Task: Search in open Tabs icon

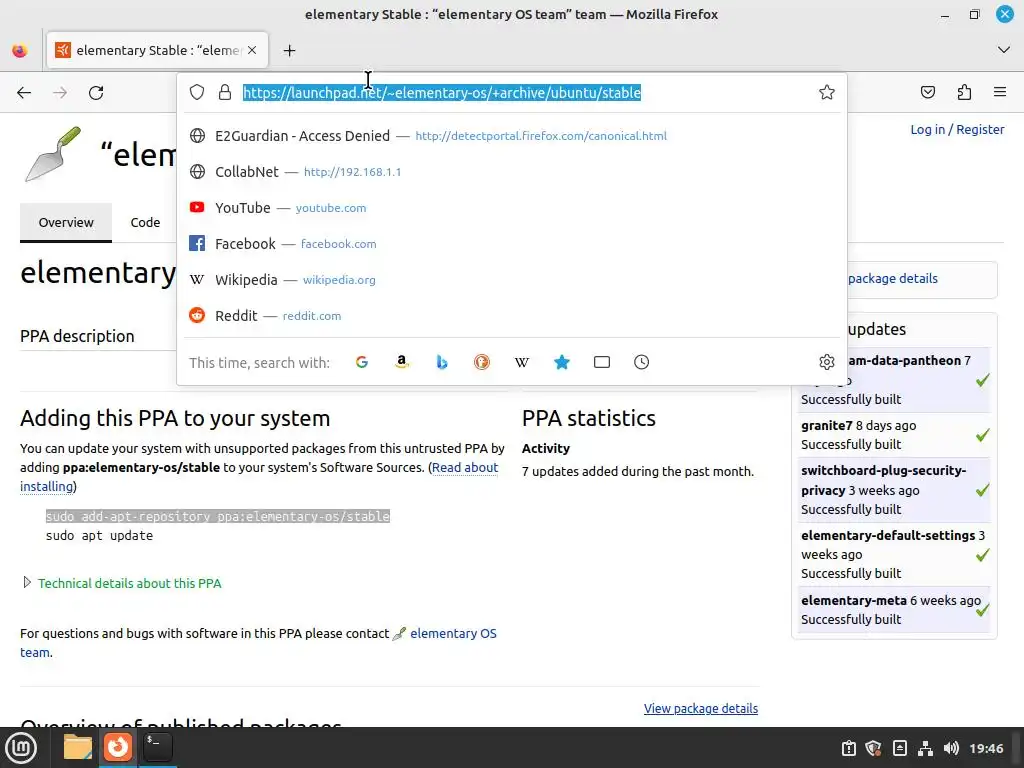Action: pyautogui.click(x=601, y=362)
